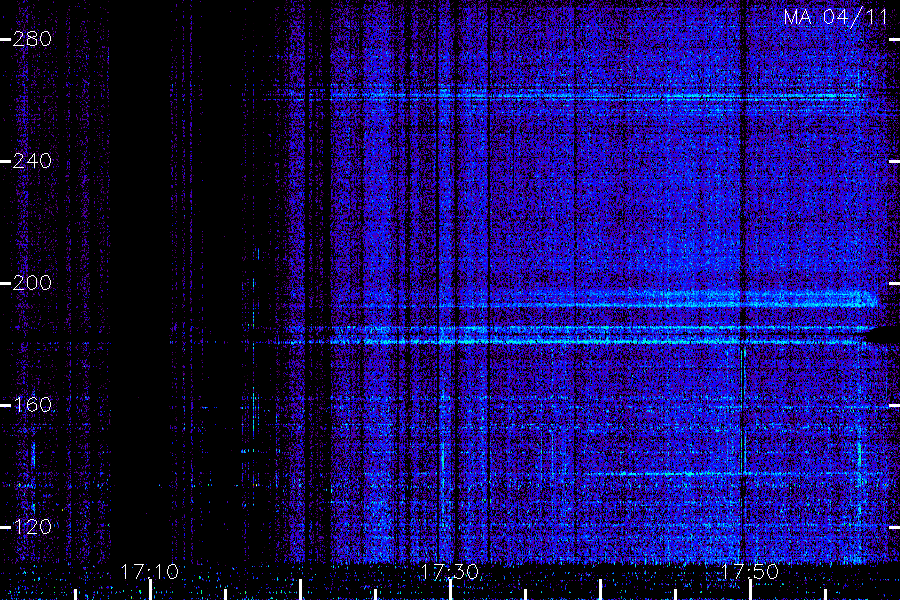Screen dimensions: 900x600
Task: Click the 200 frequency axis label
Action: click(x=32, y=282)
